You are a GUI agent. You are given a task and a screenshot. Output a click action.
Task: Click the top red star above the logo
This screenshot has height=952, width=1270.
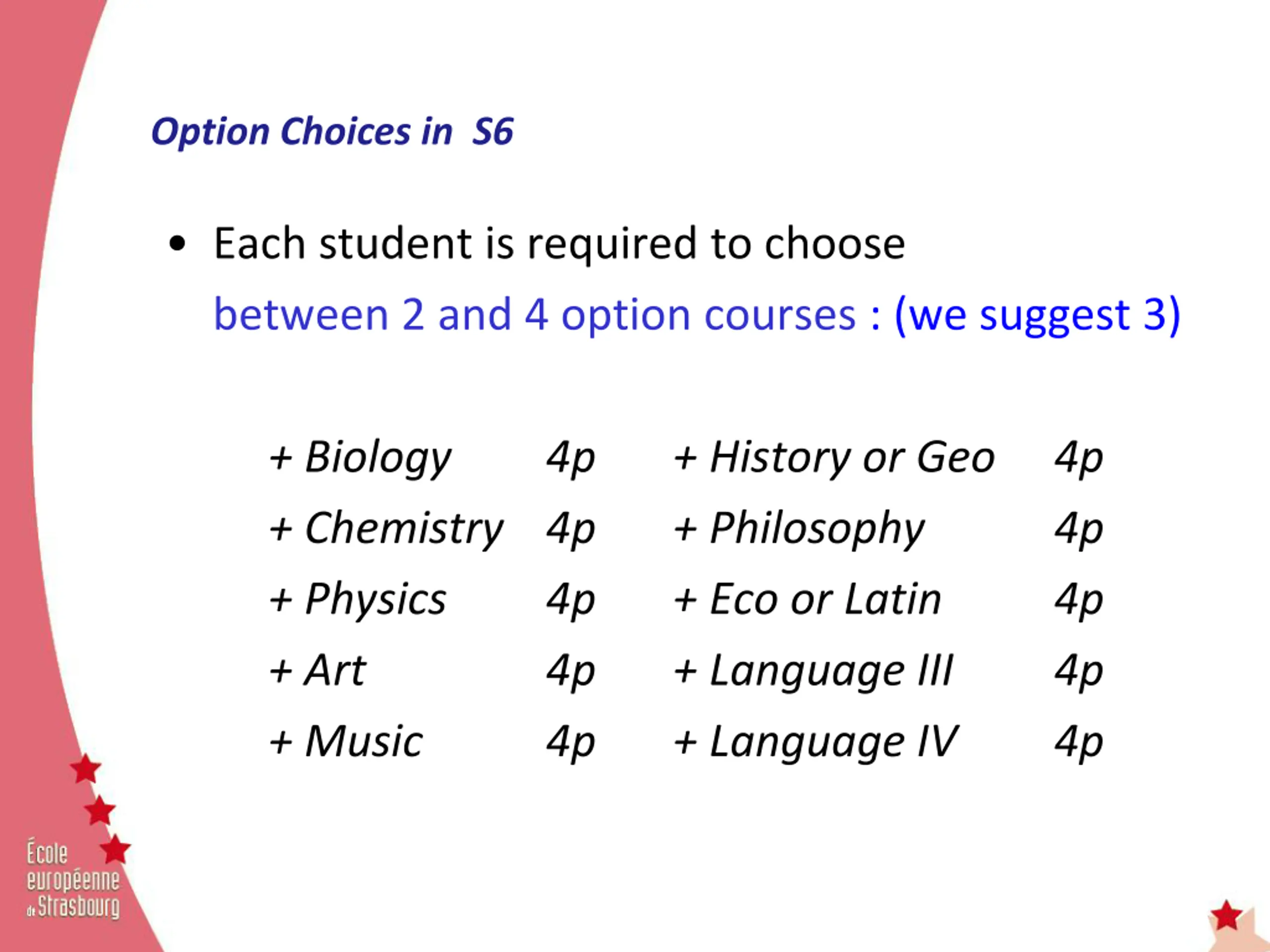(x=85, y=769)
